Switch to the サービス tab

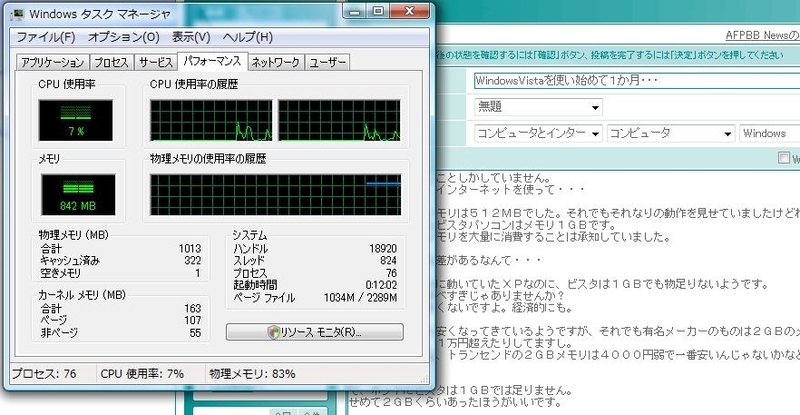point(156,62)
